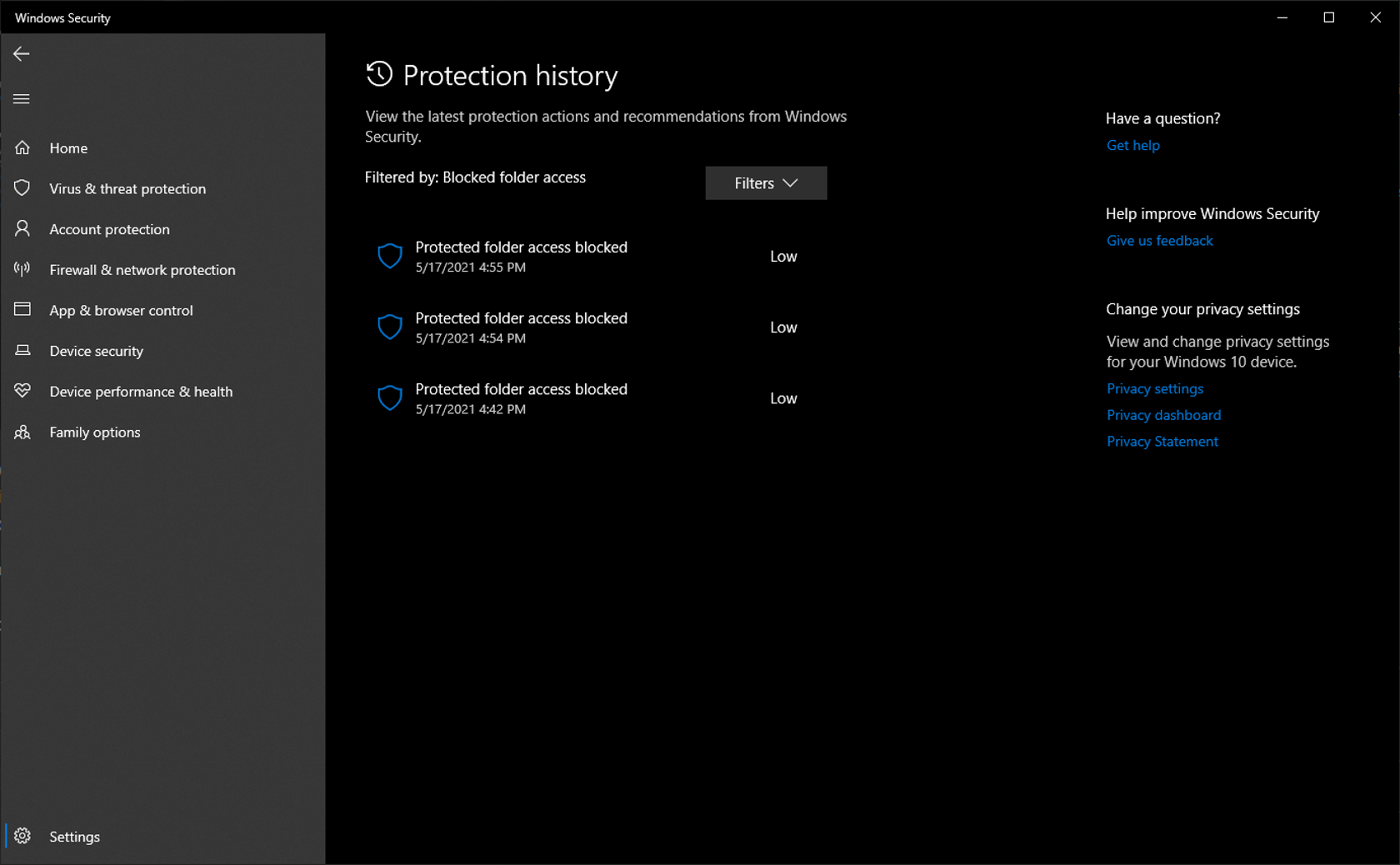The height and width of the screenshot is (865, 1400).
Task: Click Give us feedback link
Action: [x=1159, y=241]
